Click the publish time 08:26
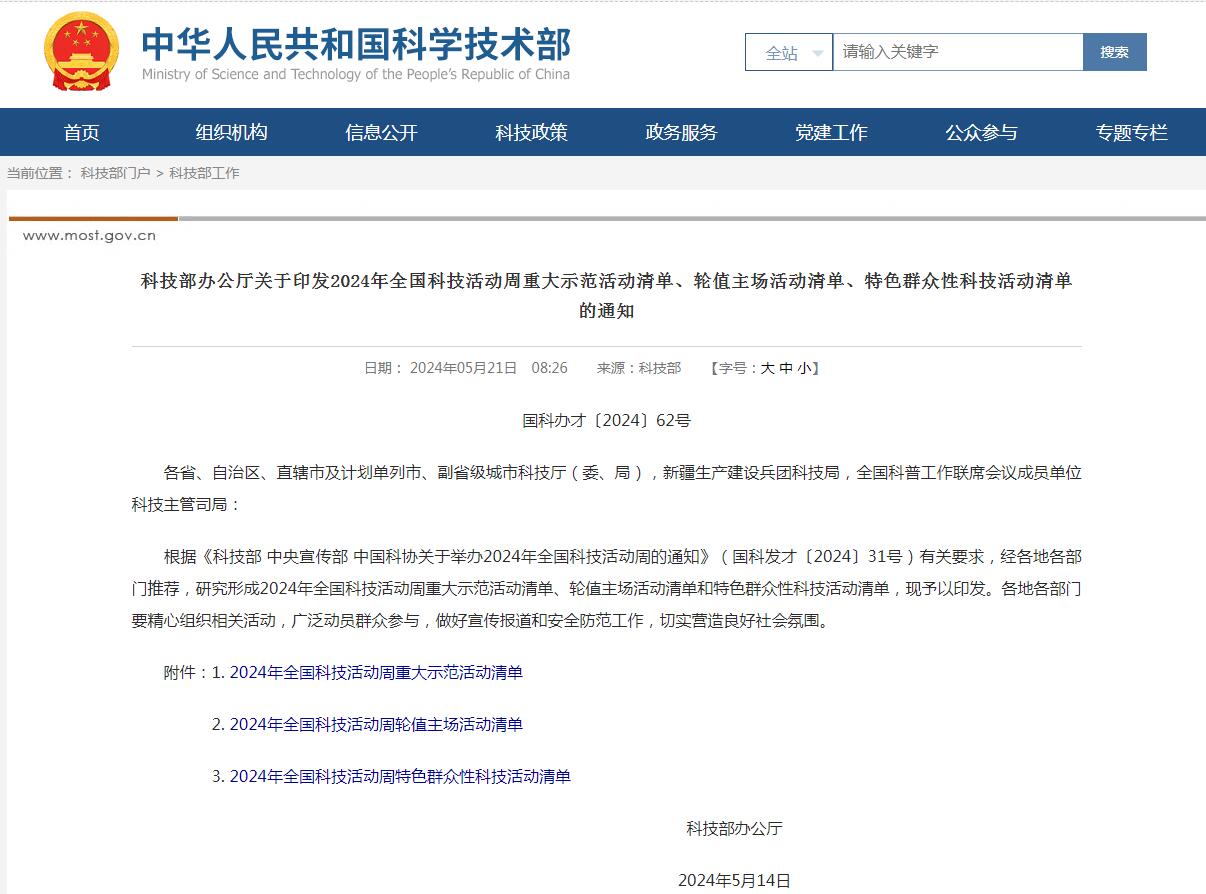This screenshot has height=894, width=1206. click(549, 368)
